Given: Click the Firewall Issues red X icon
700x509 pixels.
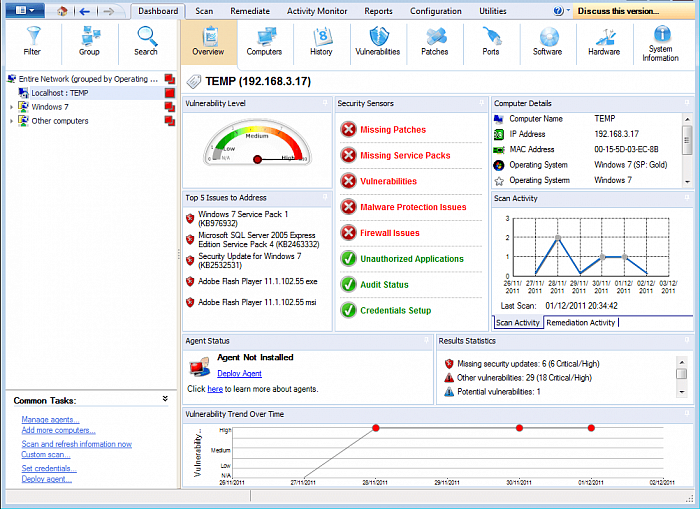Looking at the screenshot, I should [349, 233].
